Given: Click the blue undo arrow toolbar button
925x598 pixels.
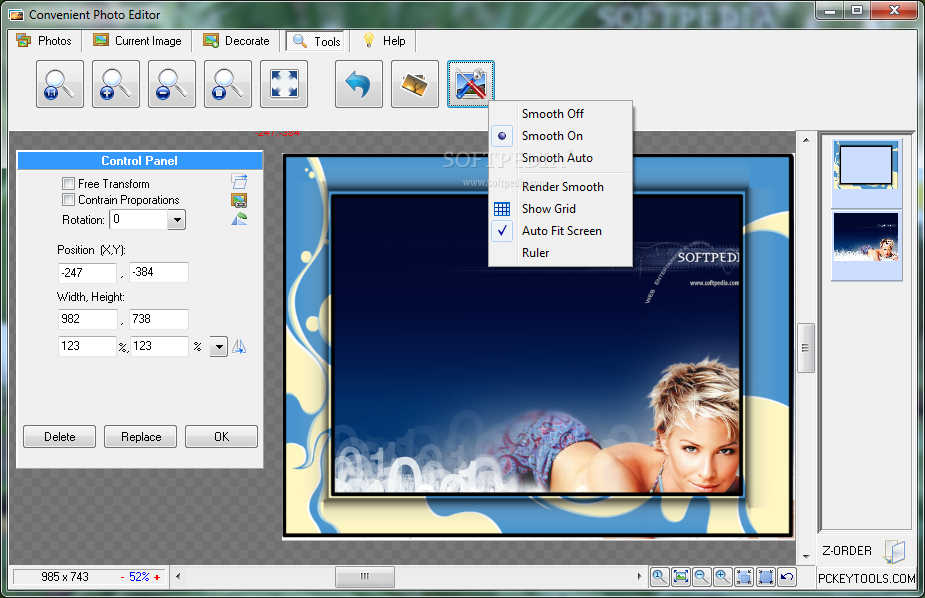Looking at the screenshot, I should coord(359,84).
